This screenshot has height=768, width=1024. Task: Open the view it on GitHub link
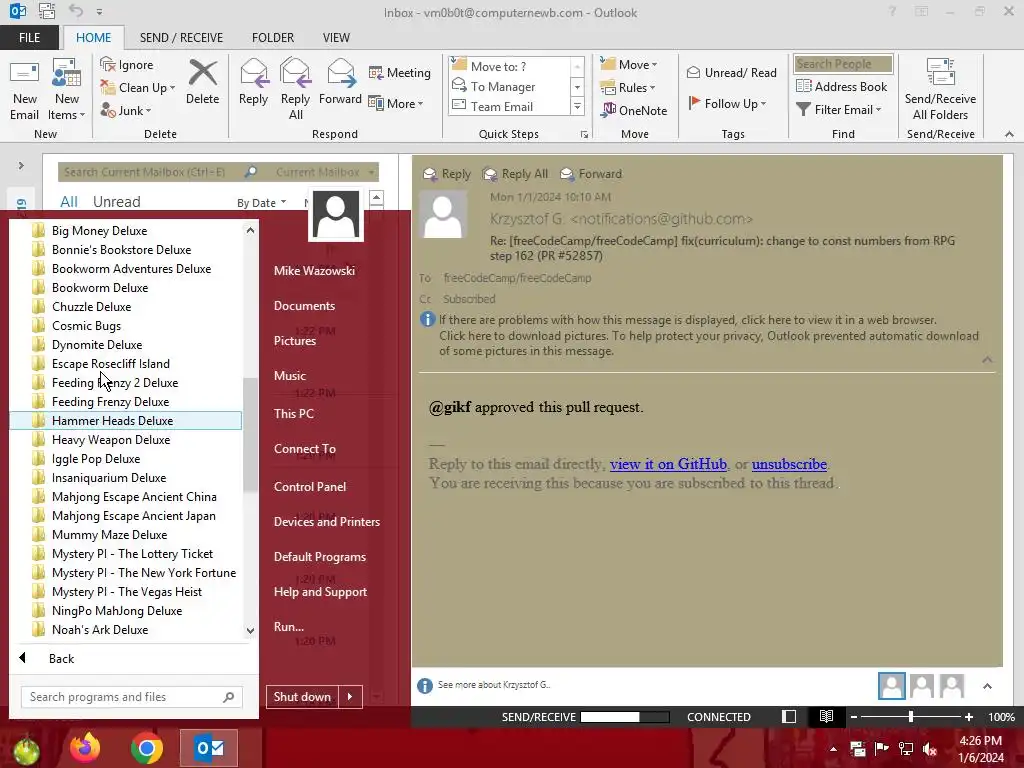(x=668, y=464)
